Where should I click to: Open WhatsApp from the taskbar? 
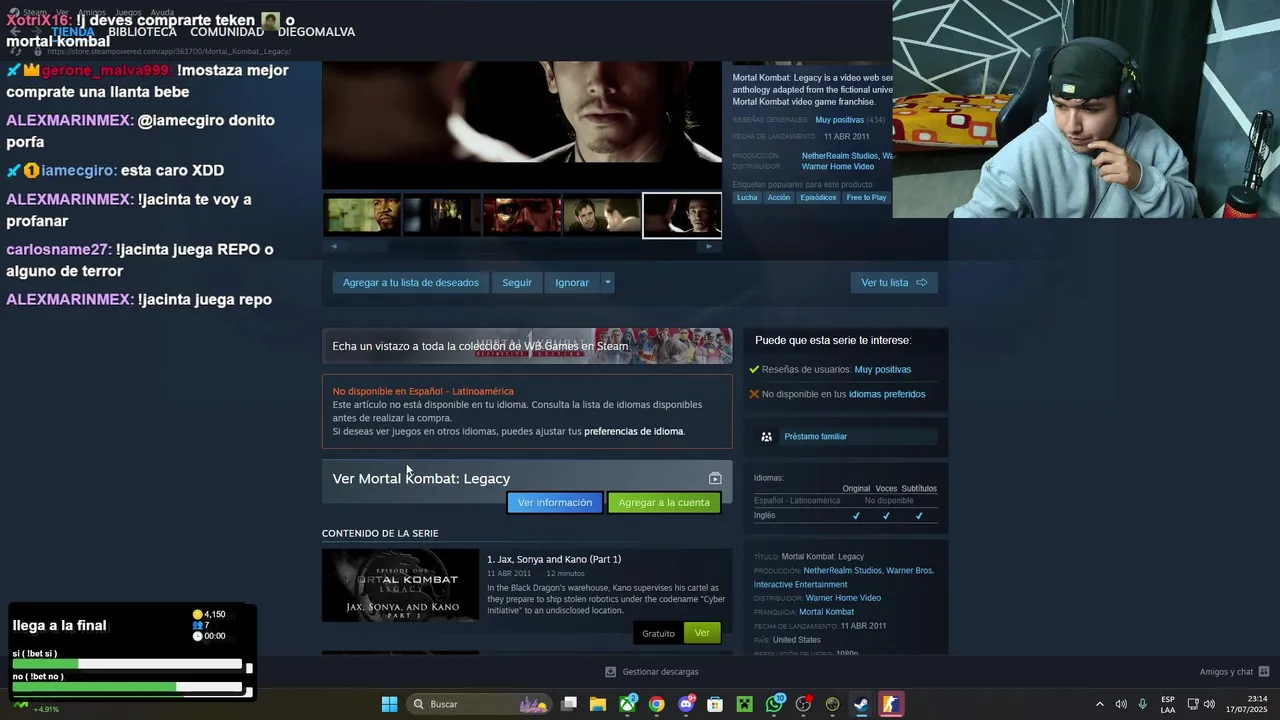click(x=774, y=704)
